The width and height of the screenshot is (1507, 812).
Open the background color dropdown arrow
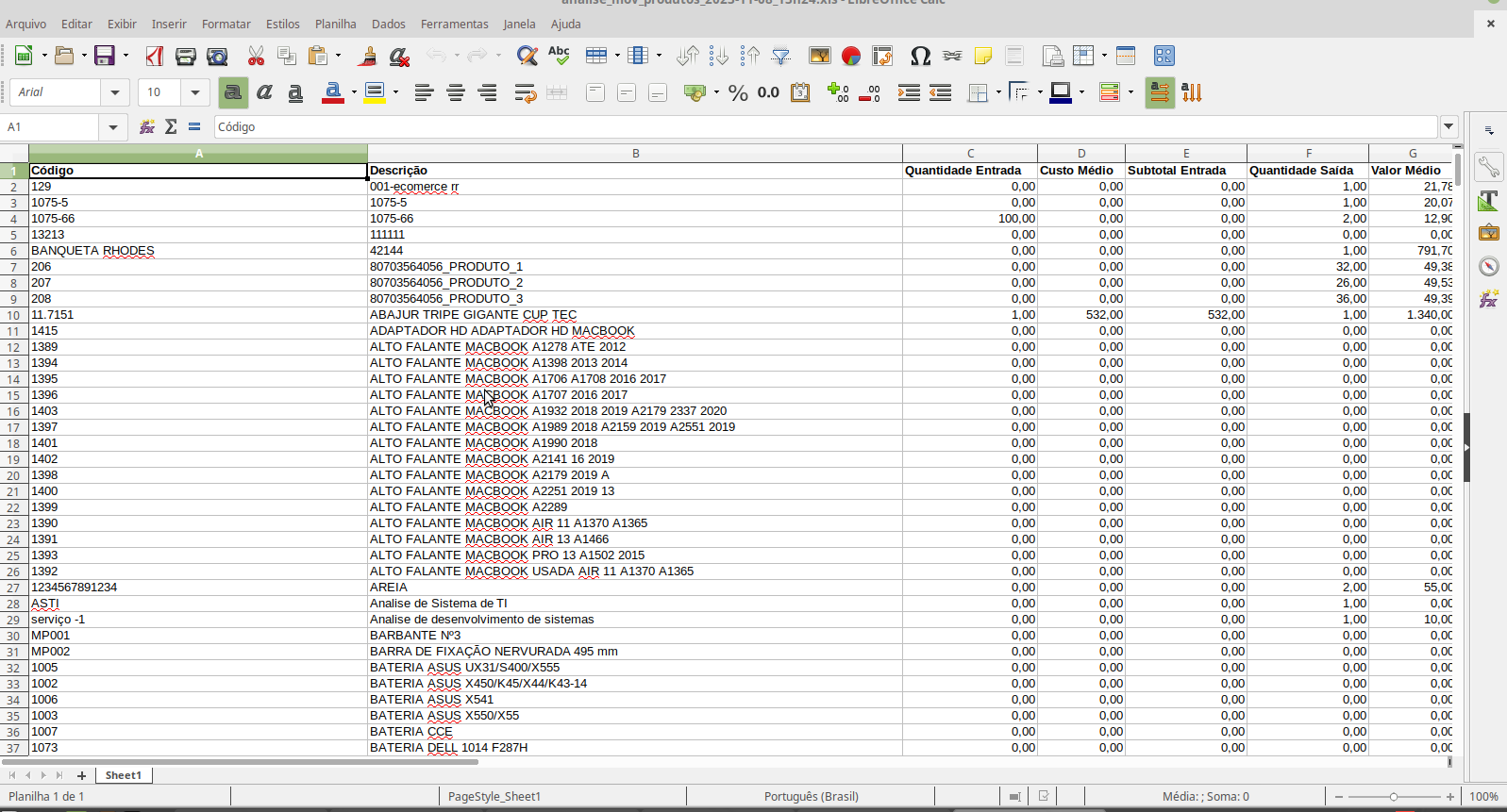(395, 92)
